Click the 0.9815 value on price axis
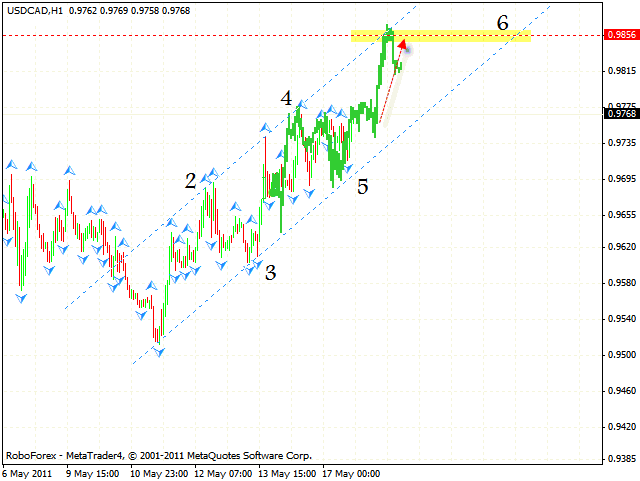 pyautogui.click(x=620, y=71)
